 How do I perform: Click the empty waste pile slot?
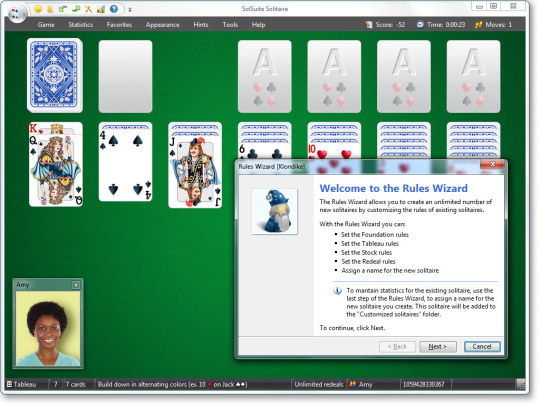[x=125, y=76]
